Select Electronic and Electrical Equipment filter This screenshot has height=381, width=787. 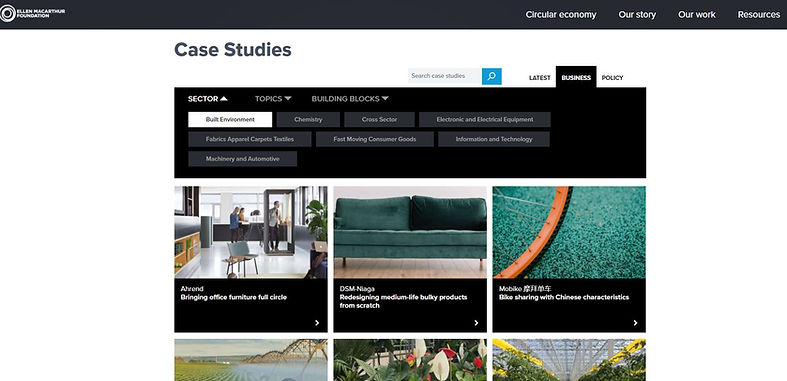485,119
